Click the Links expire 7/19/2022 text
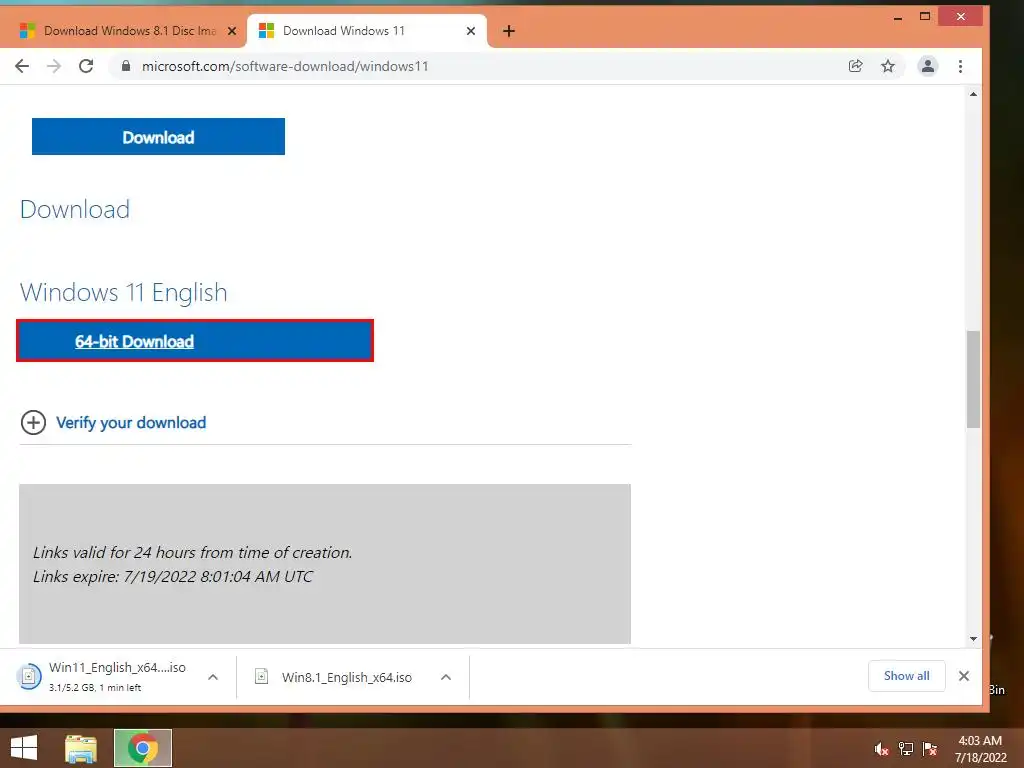The width and height of the screenshot is (1024, 768). (172, 577)
